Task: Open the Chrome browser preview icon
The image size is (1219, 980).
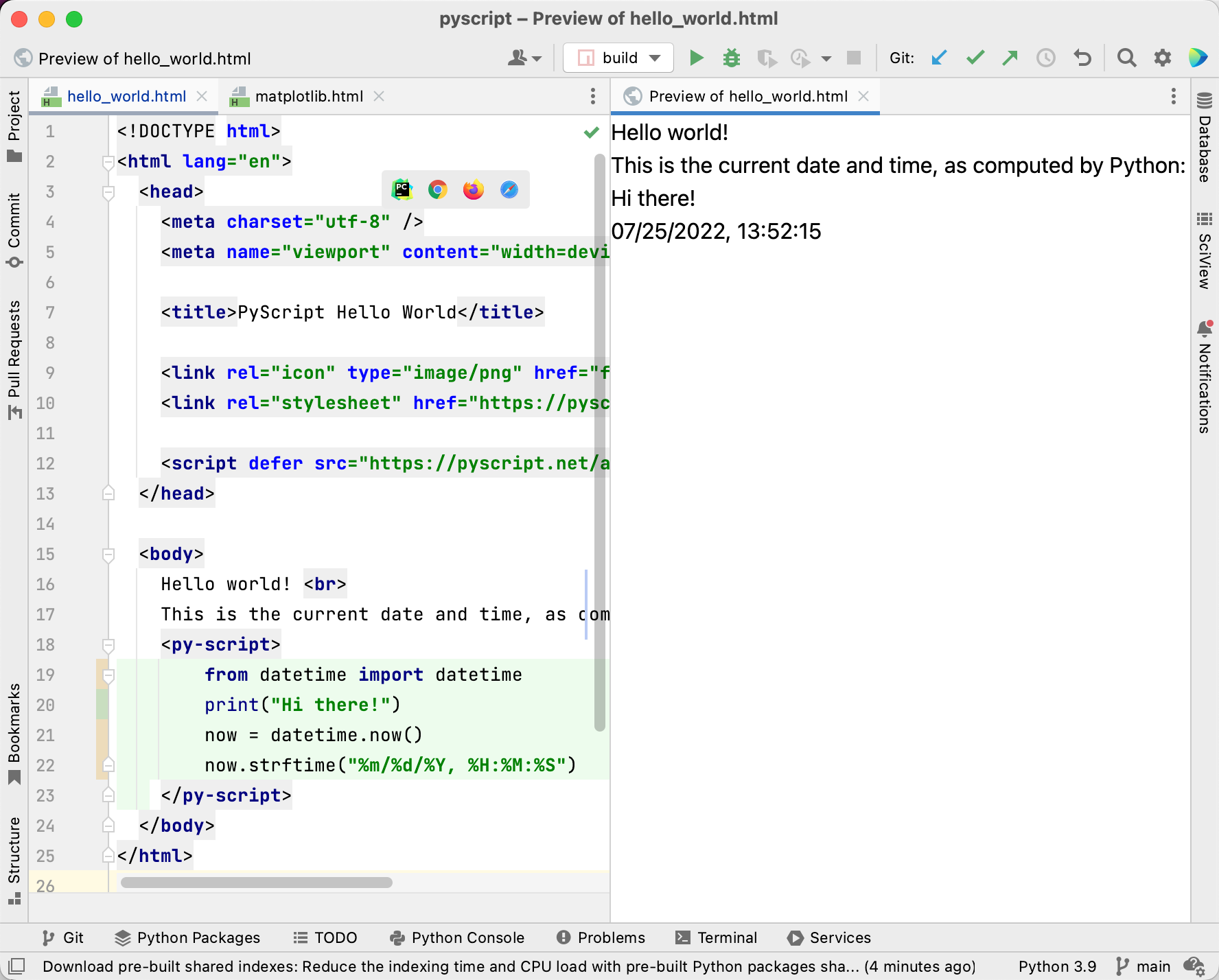Action: [437, 190]
